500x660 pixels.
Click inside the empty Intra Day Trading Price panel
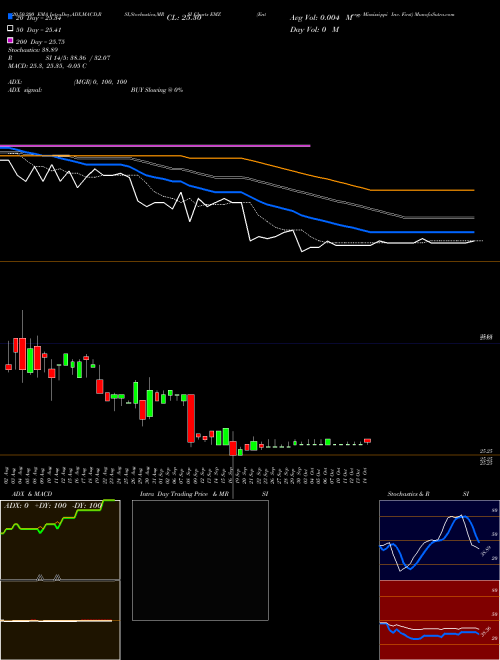coord(200,560)
